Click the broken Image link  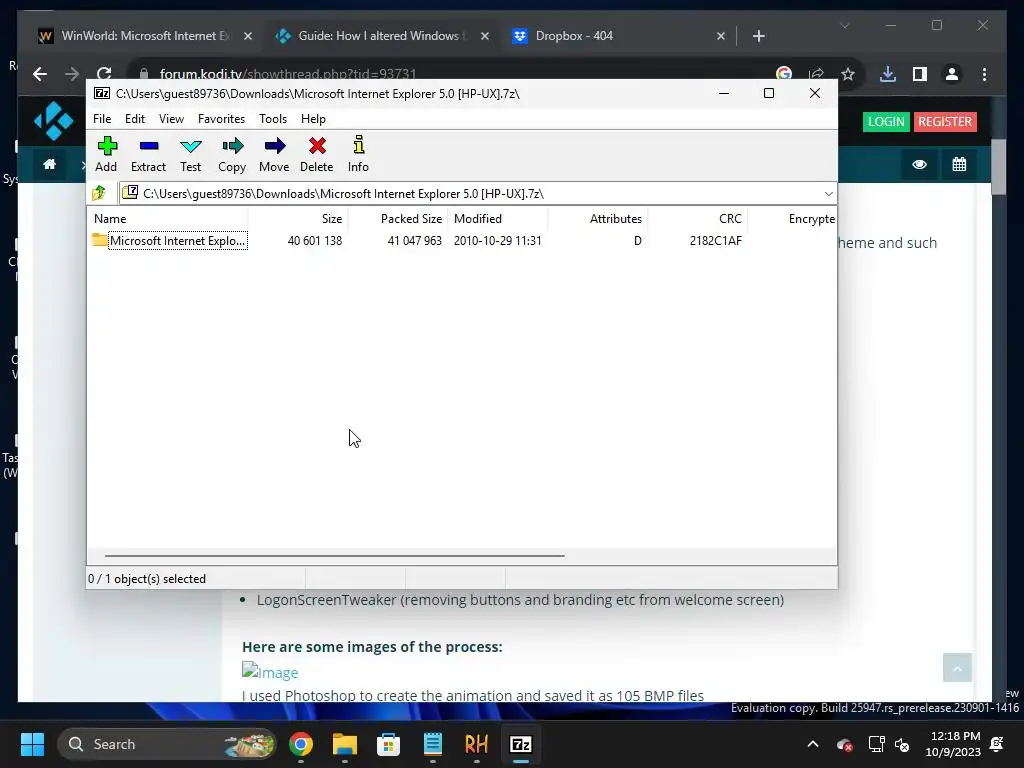click(270, 671)
